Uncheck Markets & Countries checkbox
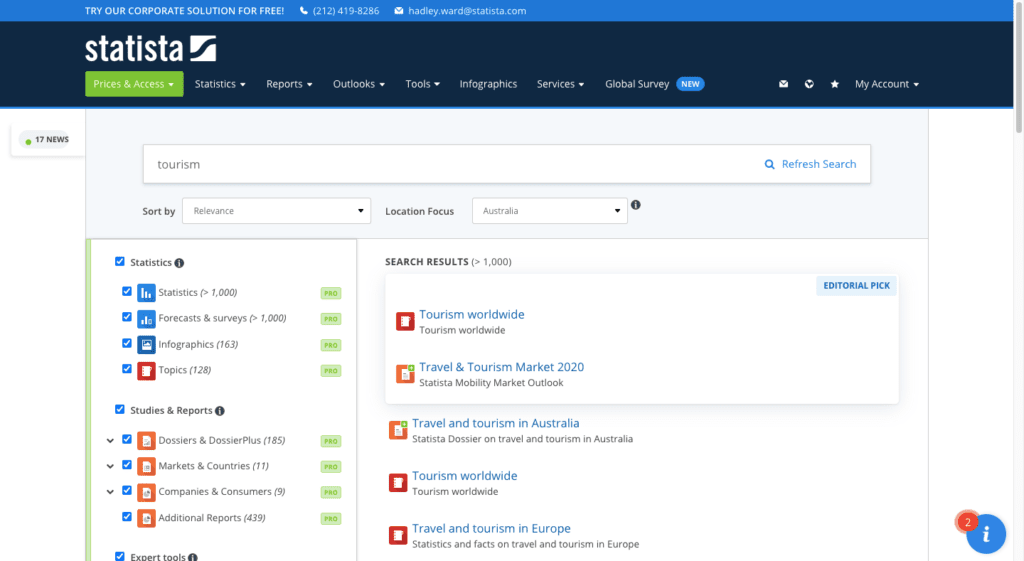This screenshot has width=1024, height=561. [x=127, y=465]
